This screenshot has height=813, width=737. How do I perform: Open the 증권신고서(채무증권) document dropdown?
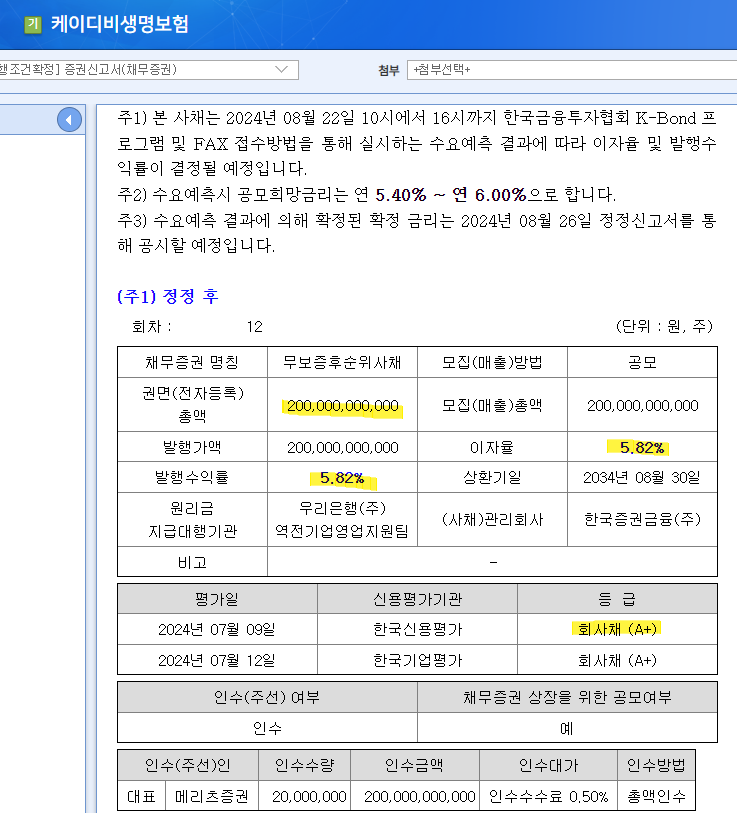pos(149,69)
